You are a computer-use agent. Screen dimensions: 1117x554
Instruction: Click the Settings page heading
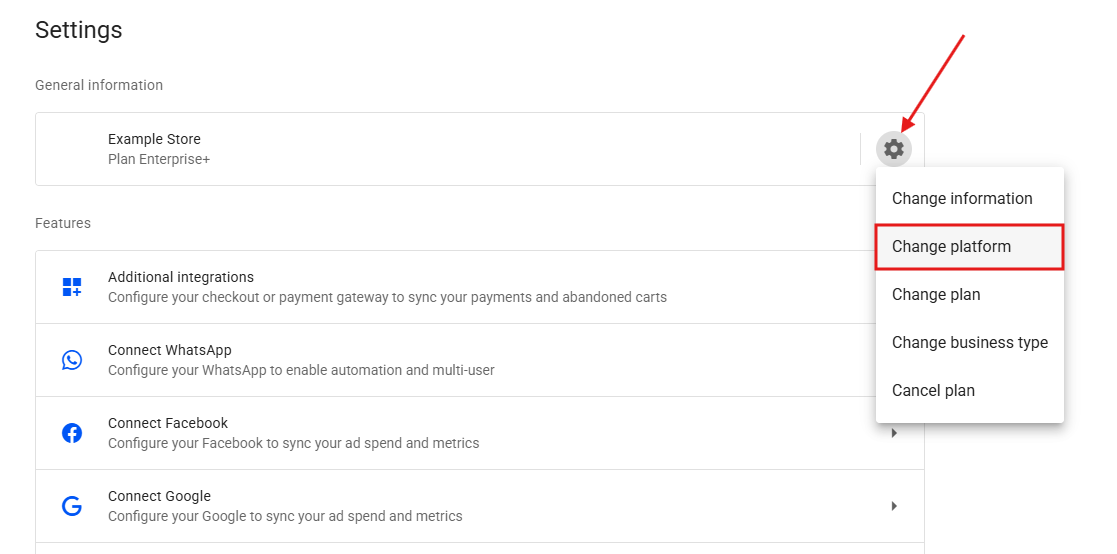[79, 30]
